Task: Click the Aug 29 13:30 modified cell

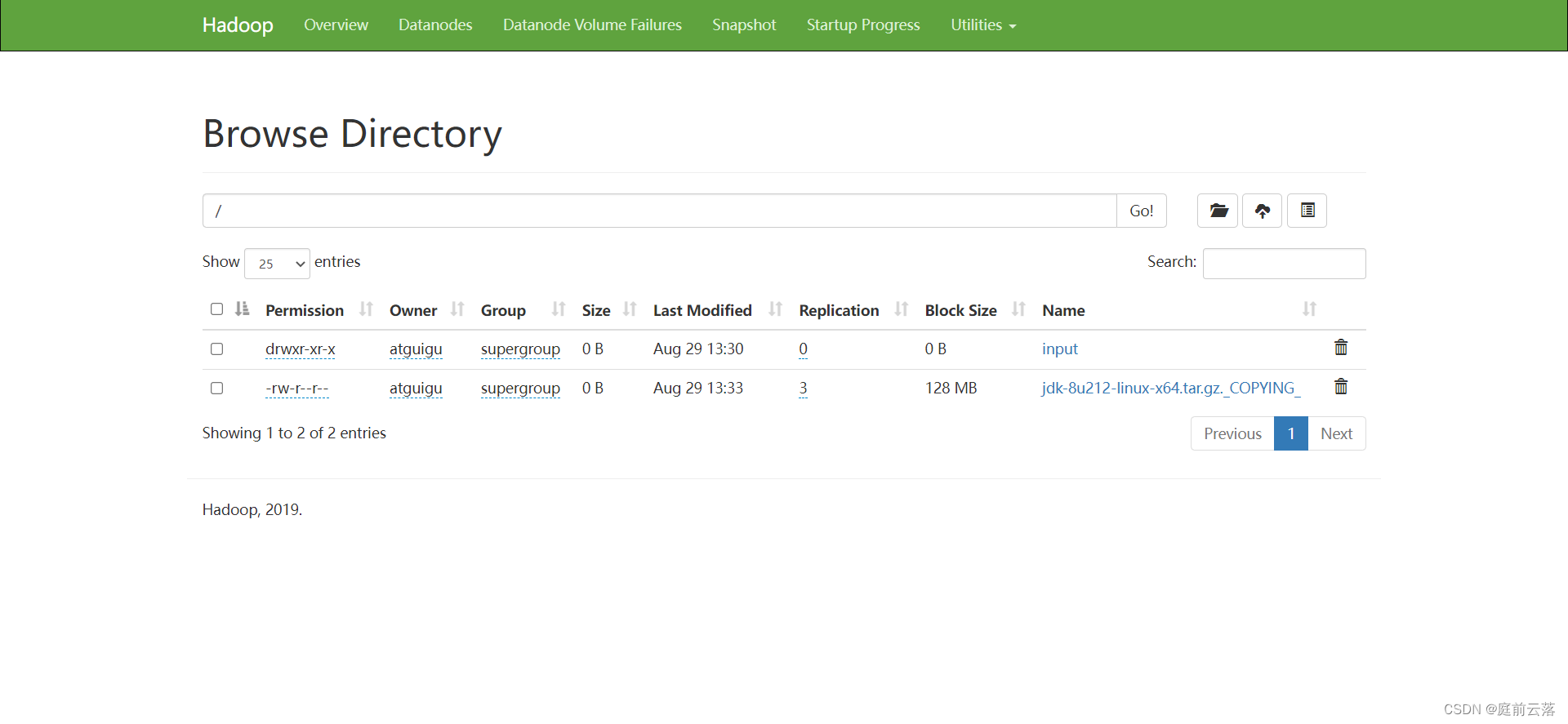Action: pos(698,349)
